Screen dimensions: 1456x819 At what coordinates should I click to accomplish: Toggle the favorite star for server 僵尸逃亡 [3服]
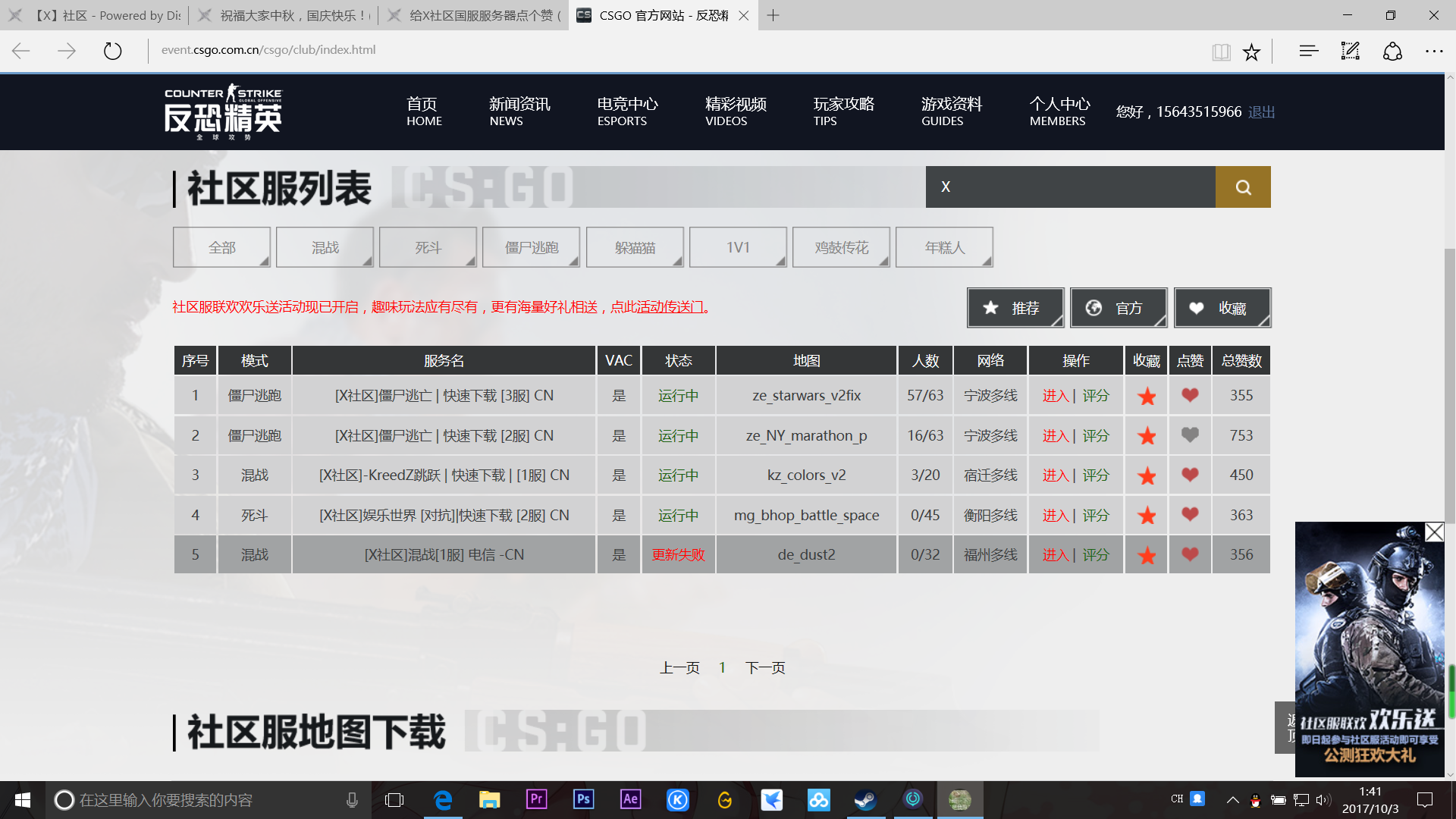point(1146,395)
